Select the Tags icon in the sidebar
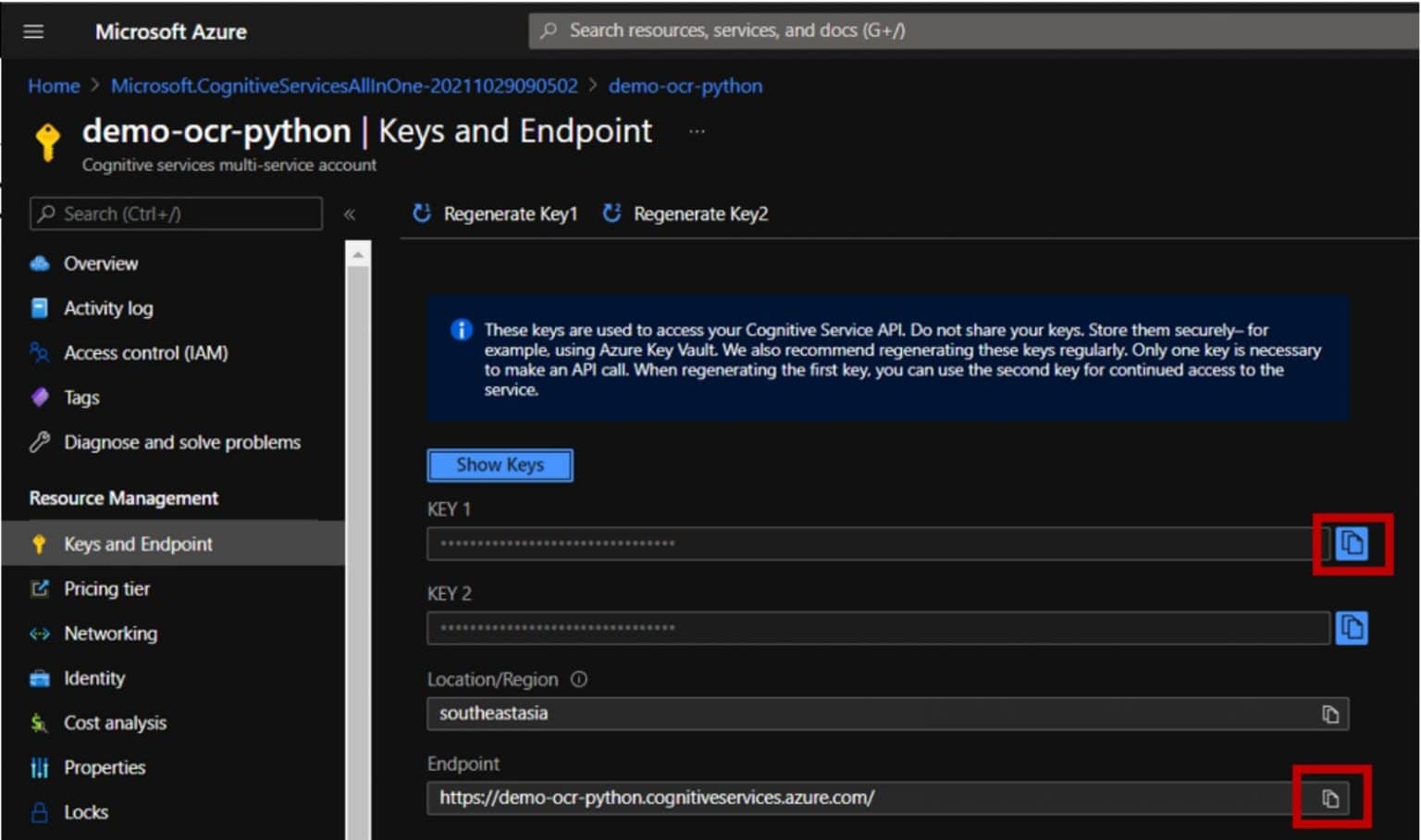This screenshot has width=1421, height=840. (39, 397)
